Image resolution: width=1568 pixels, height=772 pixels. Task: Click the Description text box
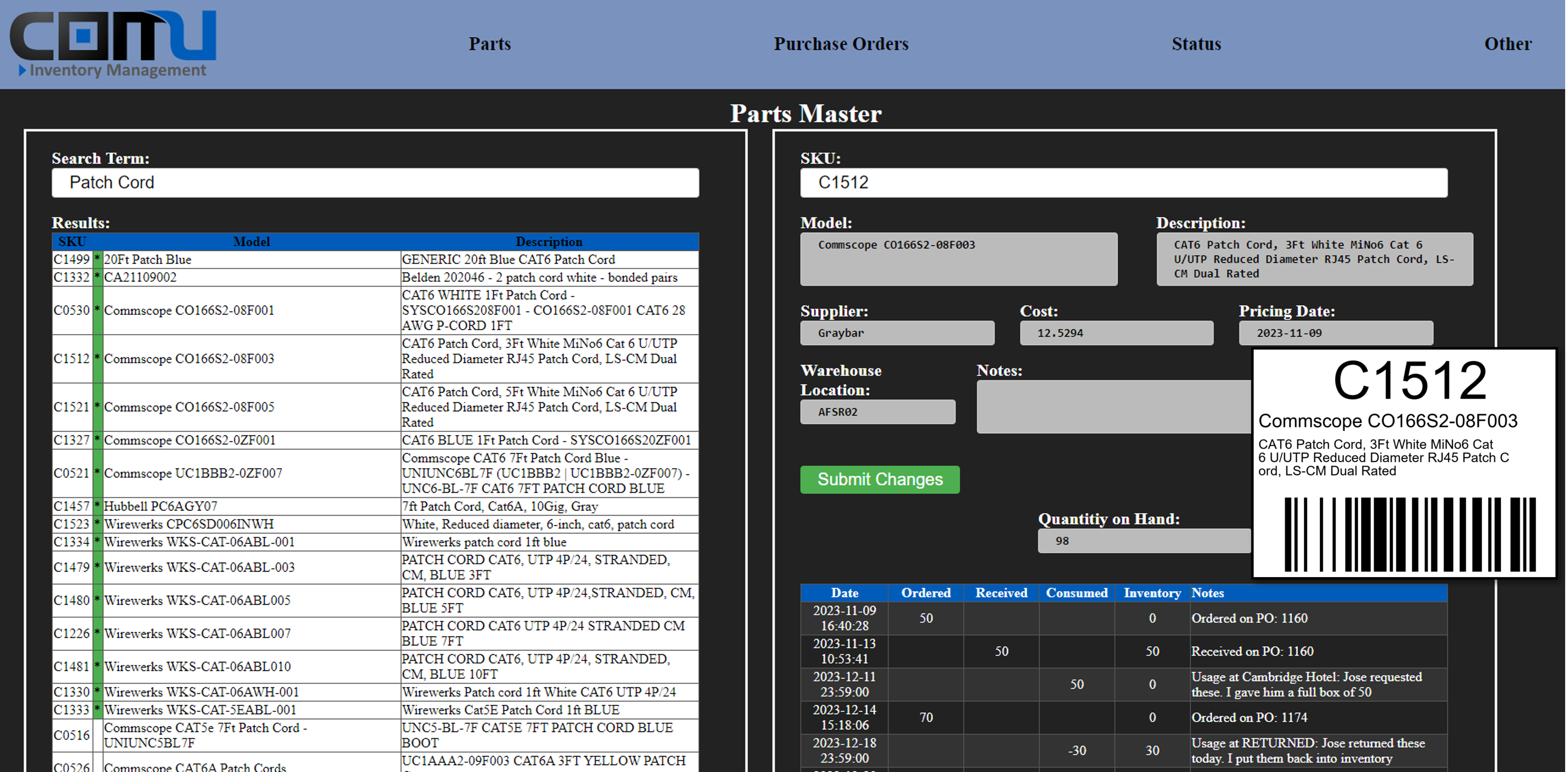pos(1315,259)
